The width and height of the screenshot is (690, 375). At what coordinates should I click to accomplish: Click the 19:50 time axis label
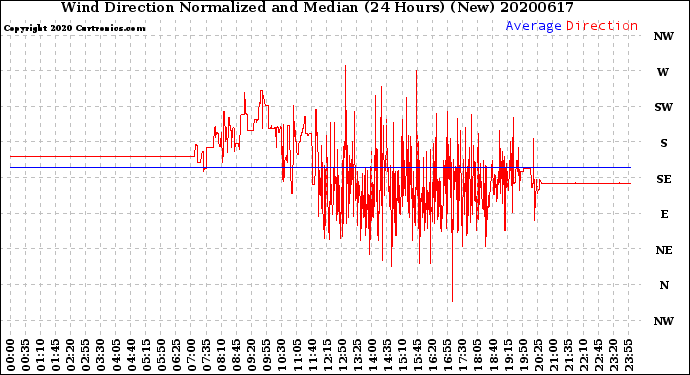coord(523,355)
